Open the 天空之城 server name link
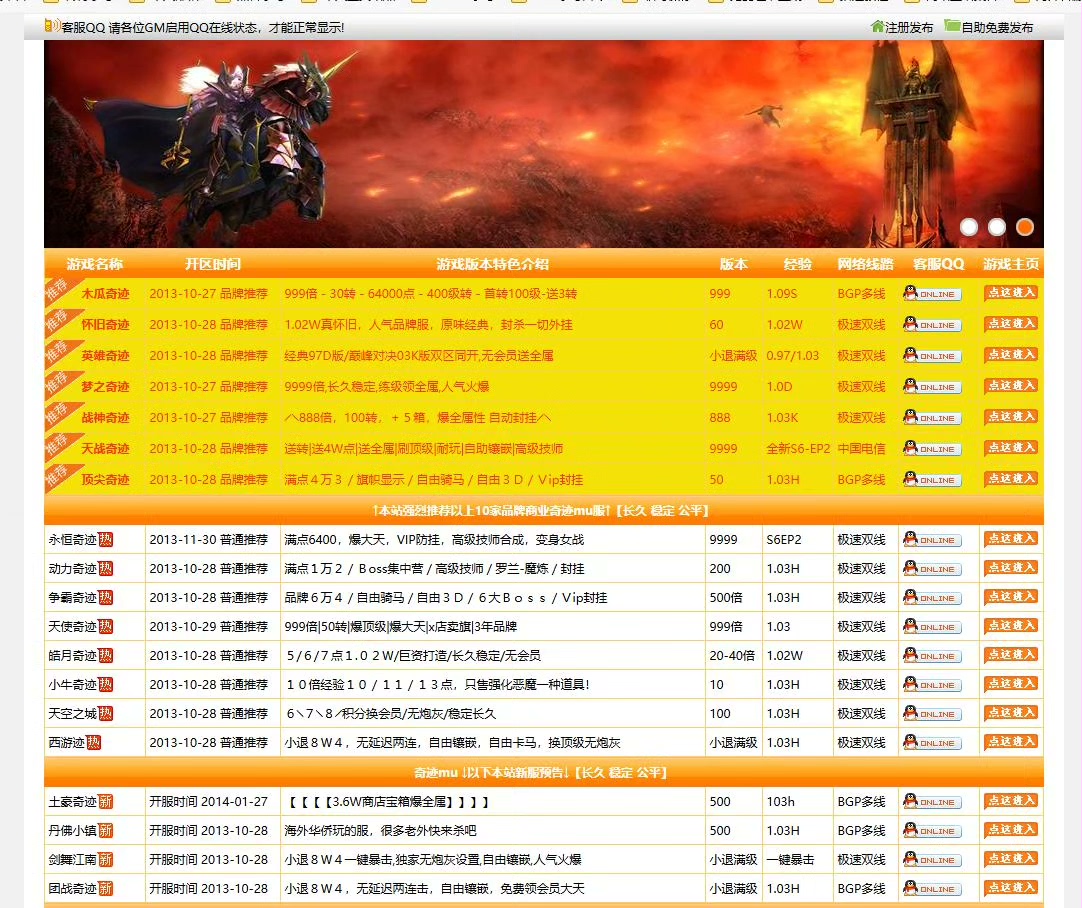Image resolution: width=1082 pixels, height=908 pixels. pos(72,713)
